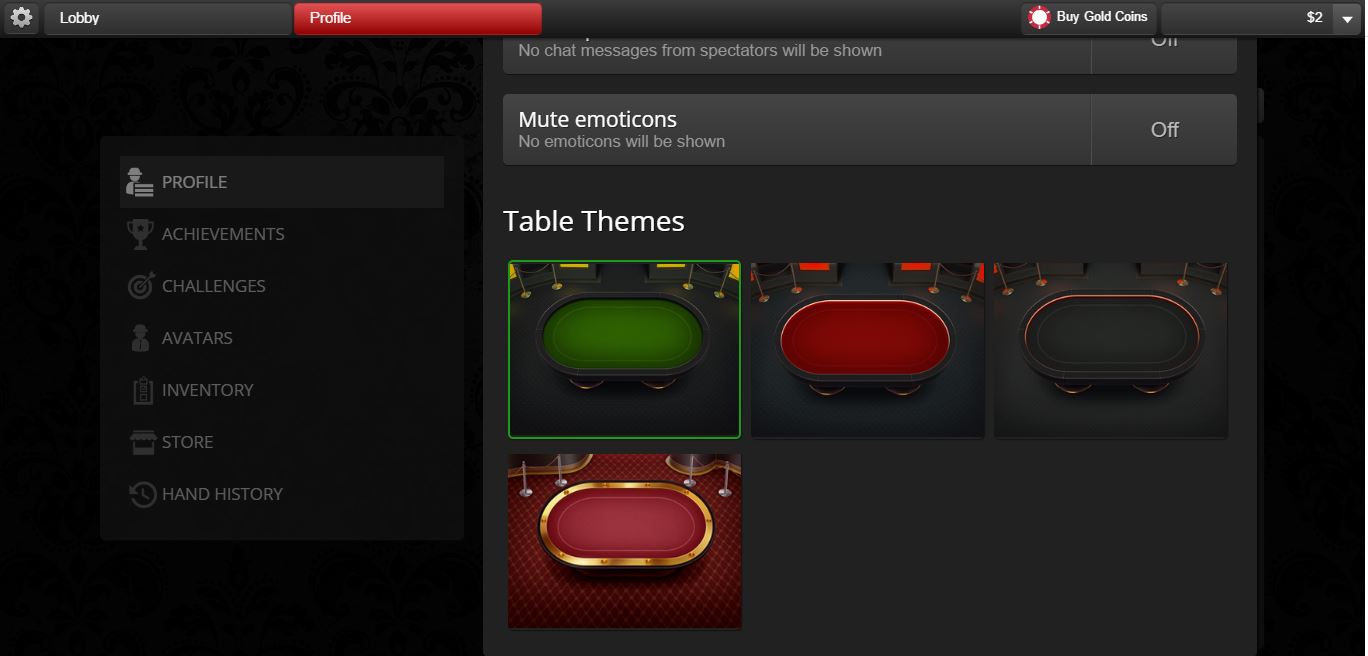Click the Inventory clipboard icon
The width and height of the screenshot is (1368, 656).
(x=142, y=390)
